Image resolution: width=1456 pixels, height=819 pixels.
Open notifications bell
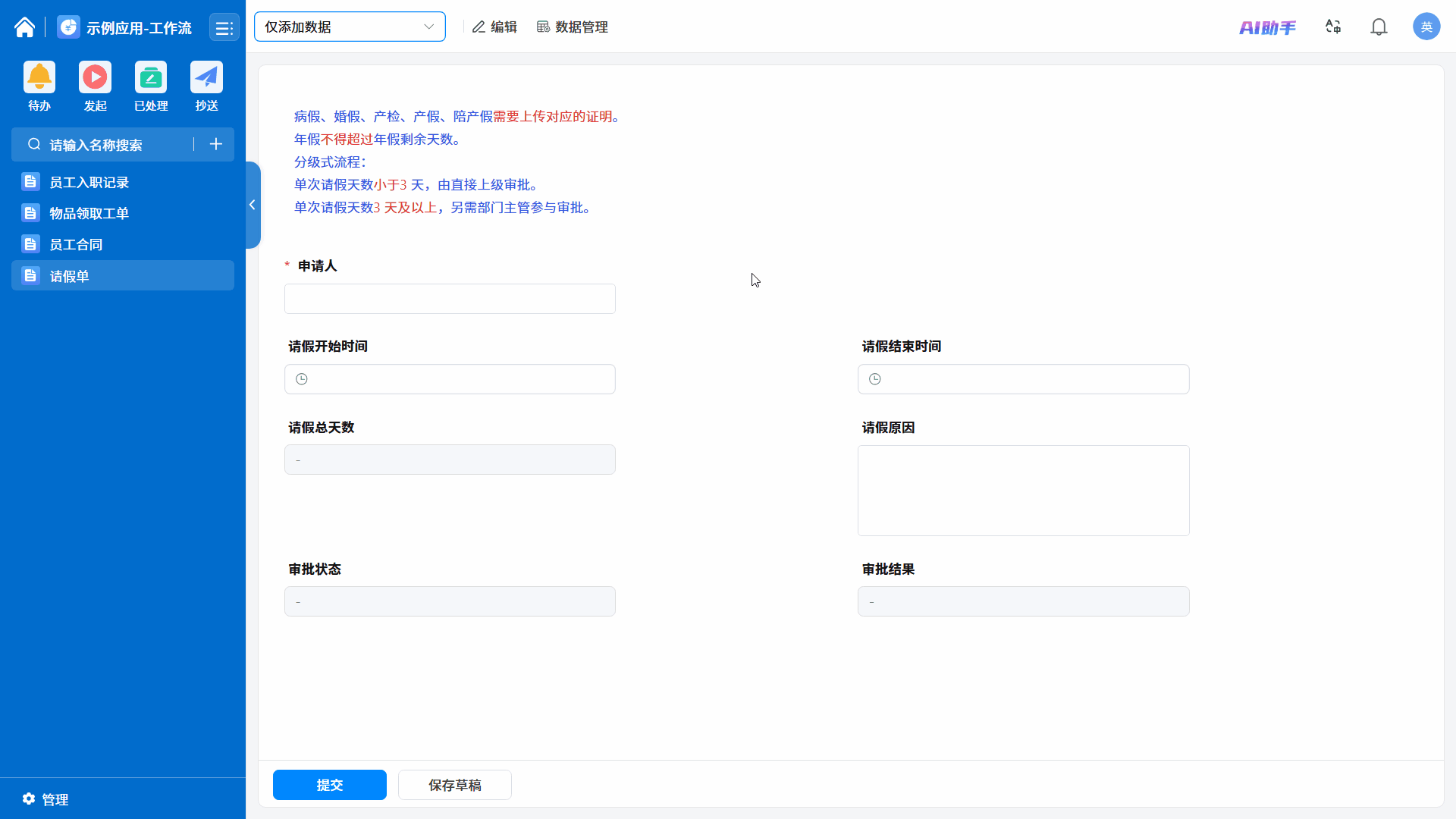(x=1379, y=27)
